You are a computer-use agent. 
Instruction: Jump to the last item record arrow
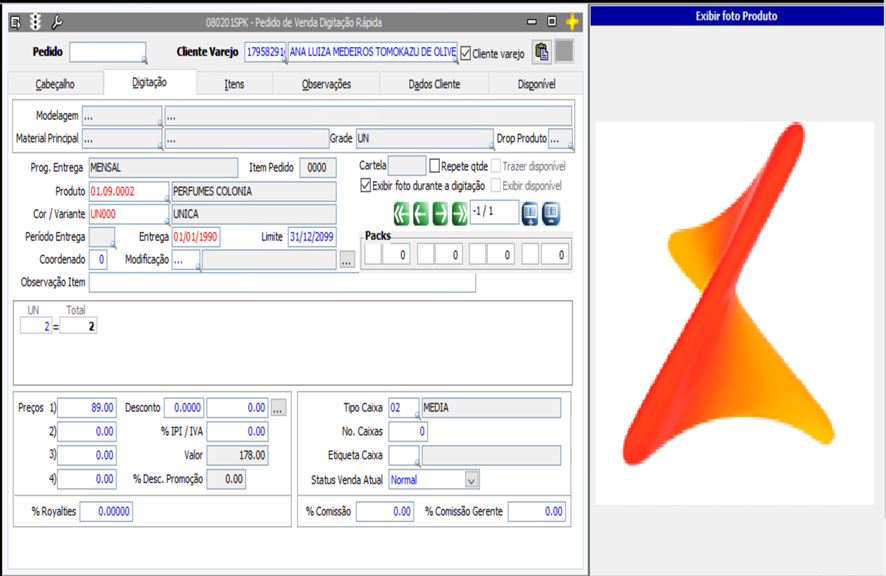click(x=459, y=213)
